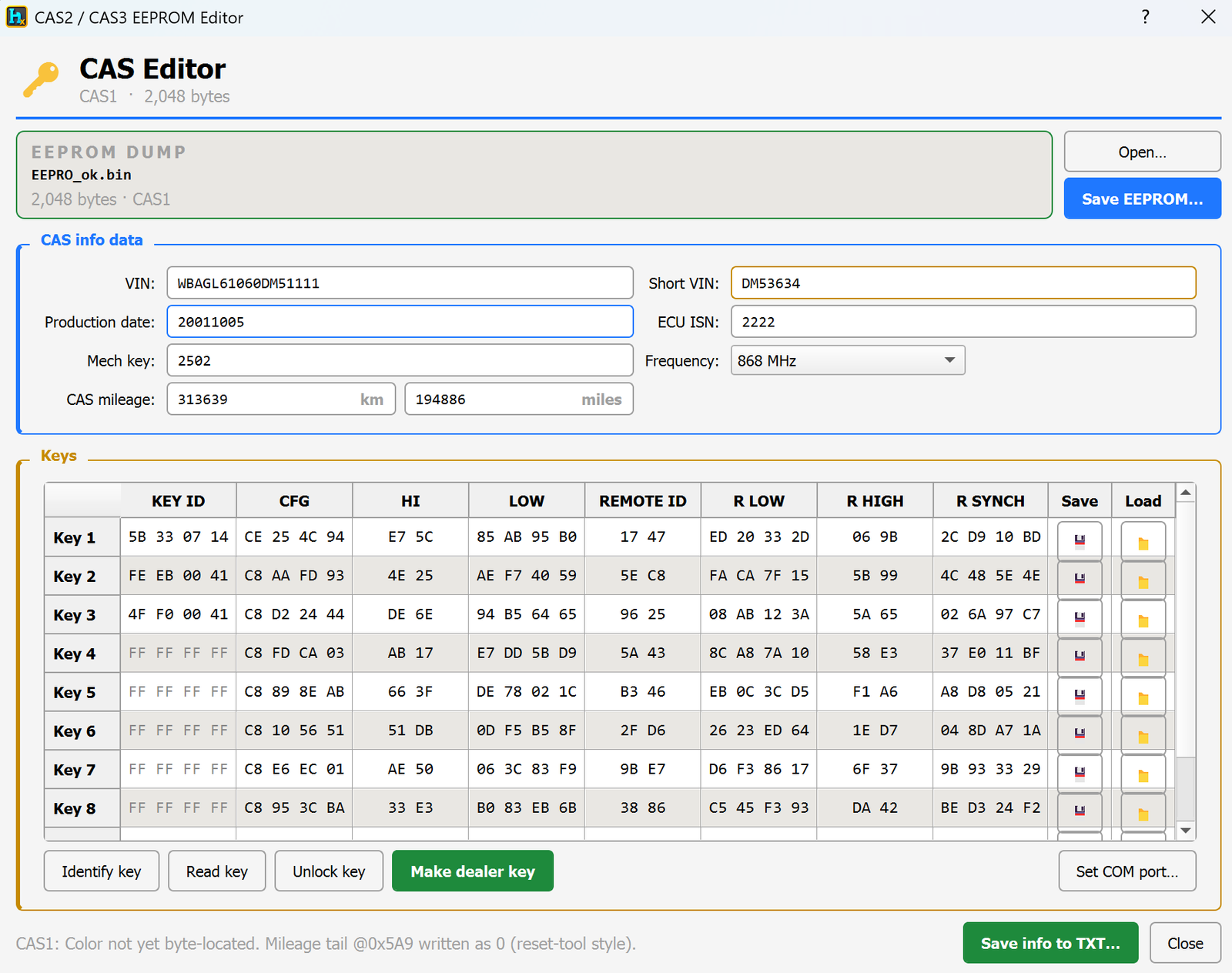Screen dimensions: 1232x973
Task: Select the Key 1 row header
Action: point(82,537)
